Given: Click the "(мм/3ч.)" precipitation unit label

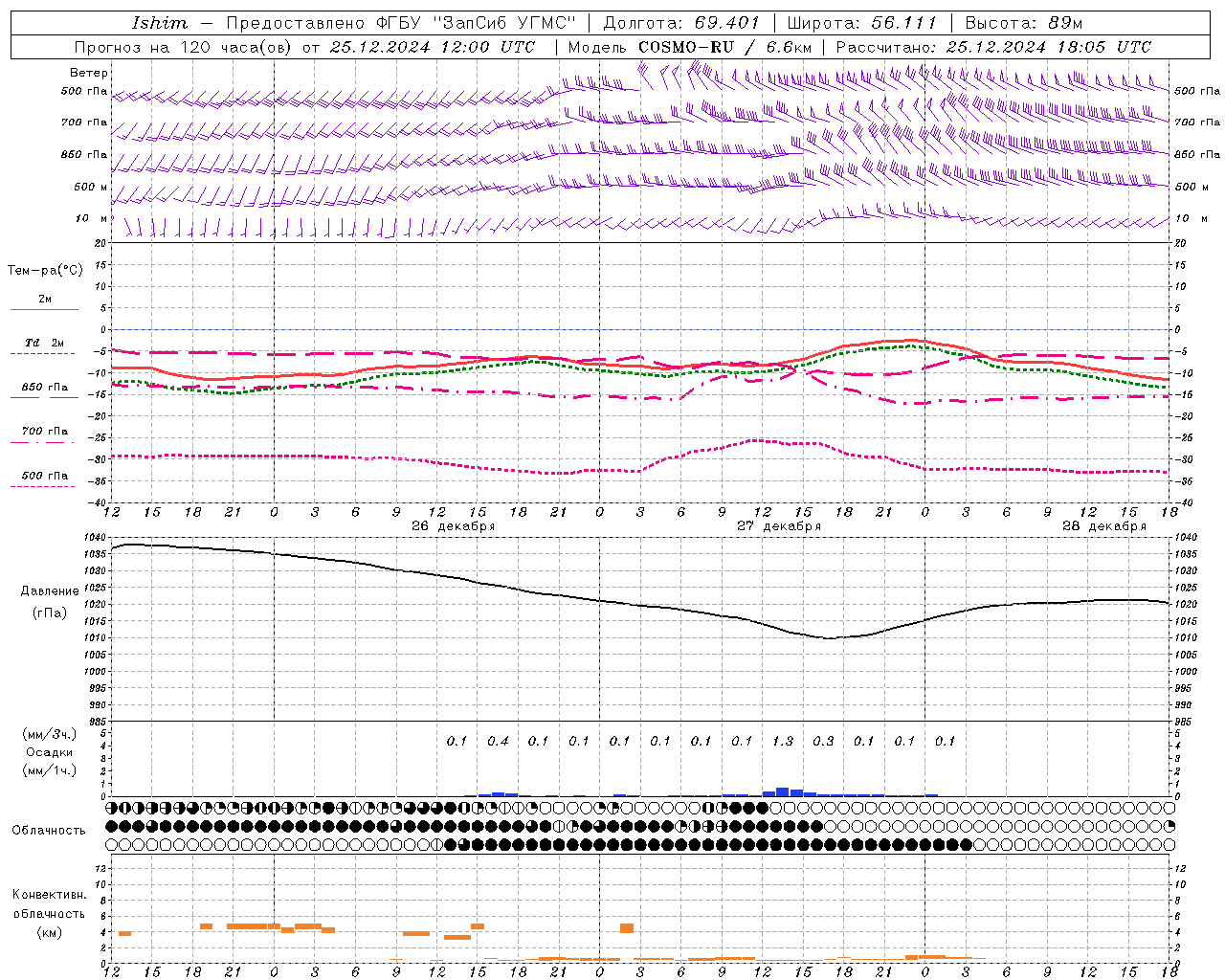Looking at the screenshot, I should [x=50, y=734].
